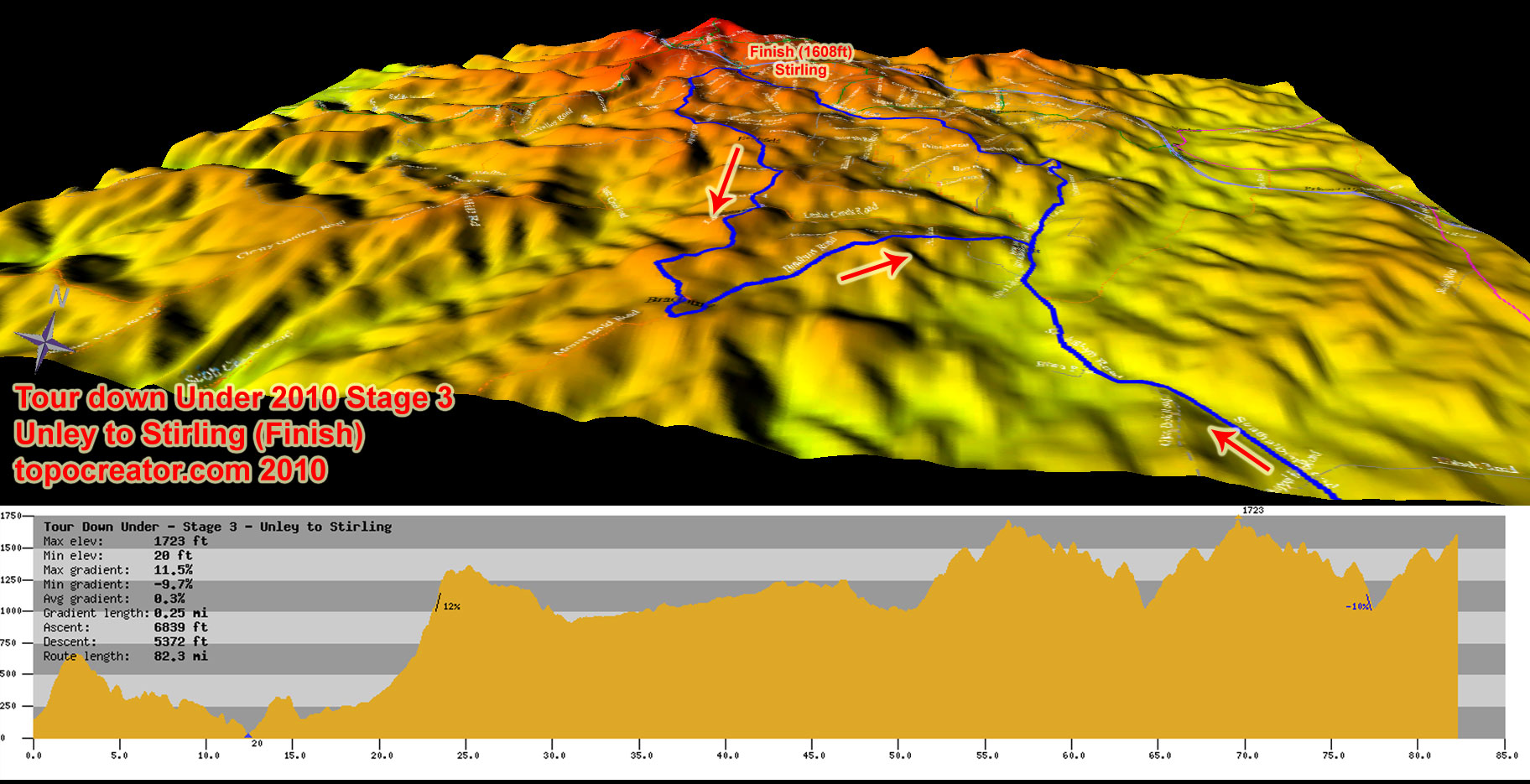Click the '10.0' distance axis label
1530x784 pixels.
(x=208, y=755)
